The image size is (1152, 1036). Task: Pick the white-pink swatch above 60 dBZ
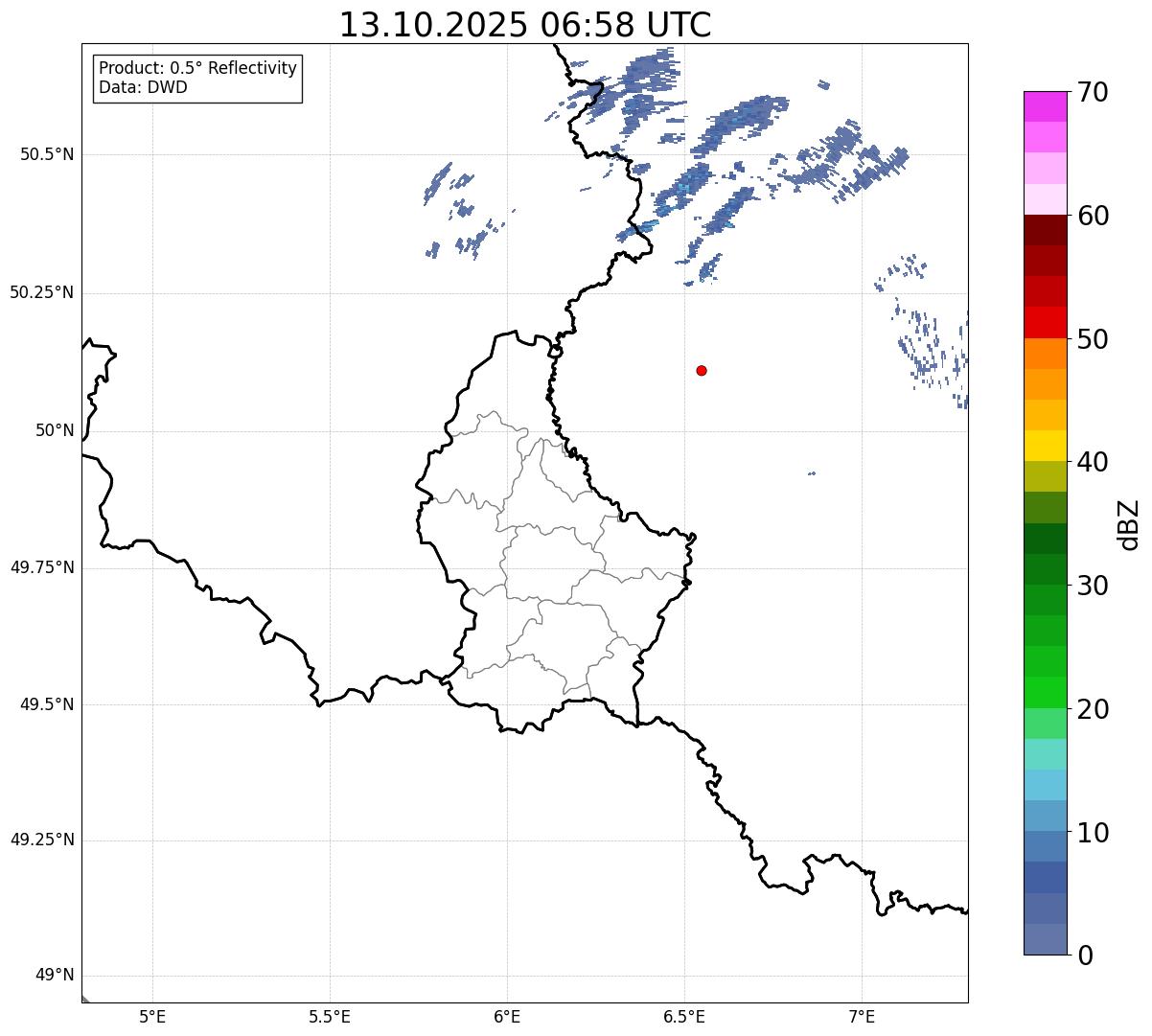pos(1046,199)
